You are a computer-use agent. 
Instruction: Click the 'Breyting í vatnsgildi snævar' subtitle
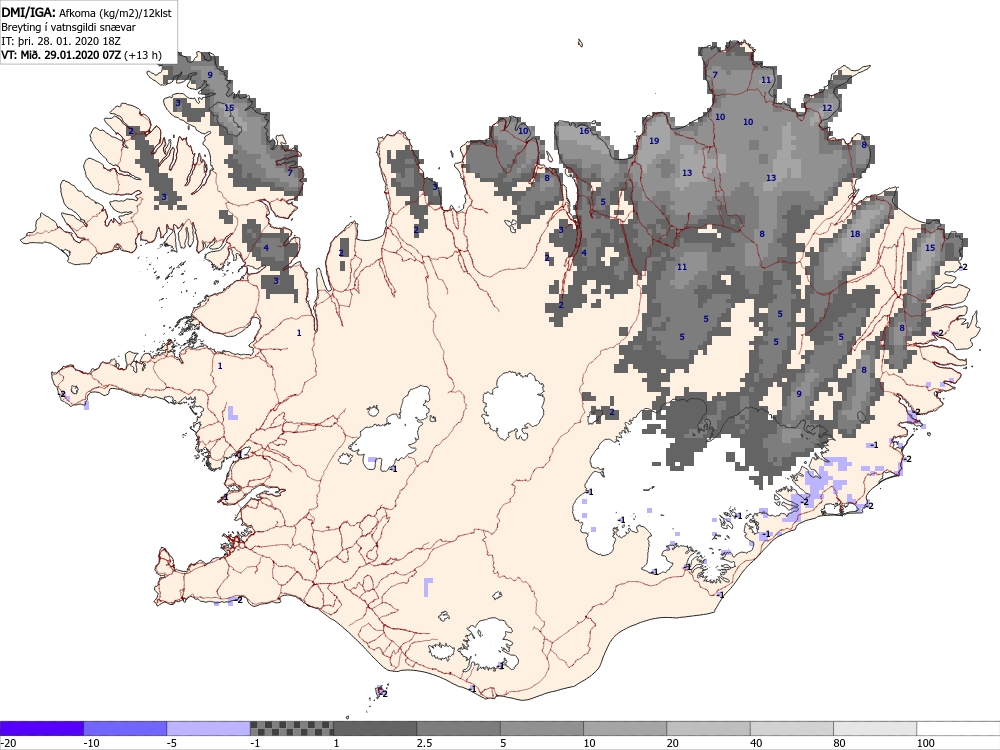coord(68,27)
